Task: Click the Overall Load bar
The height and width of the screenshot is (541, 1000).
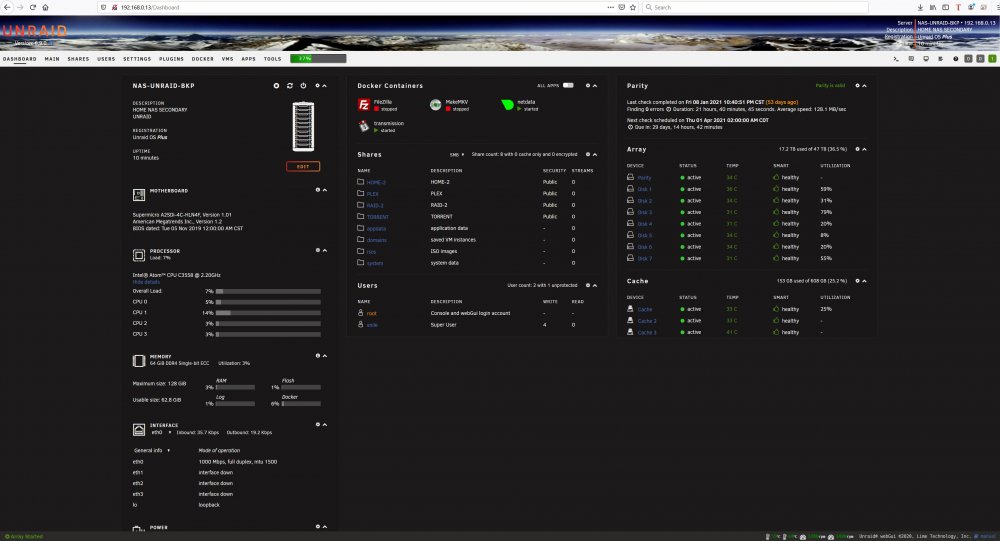Action: click(x=268, y=291)
